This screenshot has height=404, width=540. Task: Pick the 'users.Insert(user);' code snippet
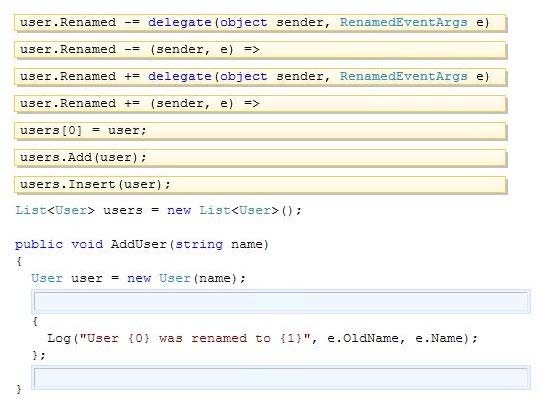[x=260, y=185]
